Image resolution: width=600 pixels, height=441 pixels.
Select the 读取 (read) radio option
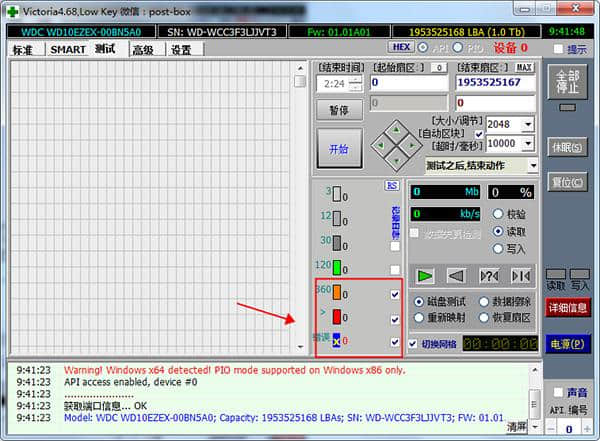coord(499,231)
